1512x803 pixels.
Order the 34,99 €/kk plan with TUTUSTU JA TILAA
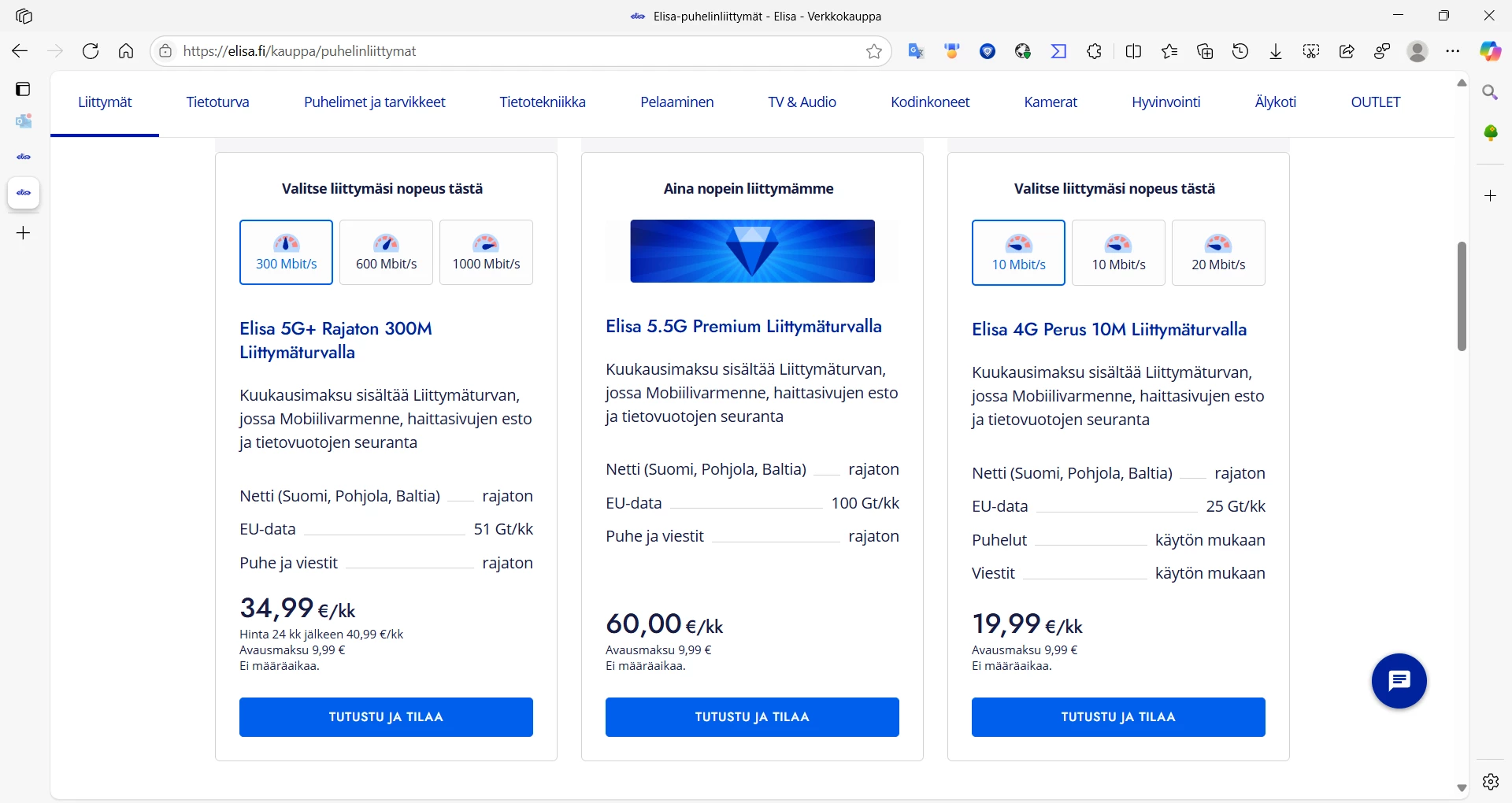pos(386,717)
